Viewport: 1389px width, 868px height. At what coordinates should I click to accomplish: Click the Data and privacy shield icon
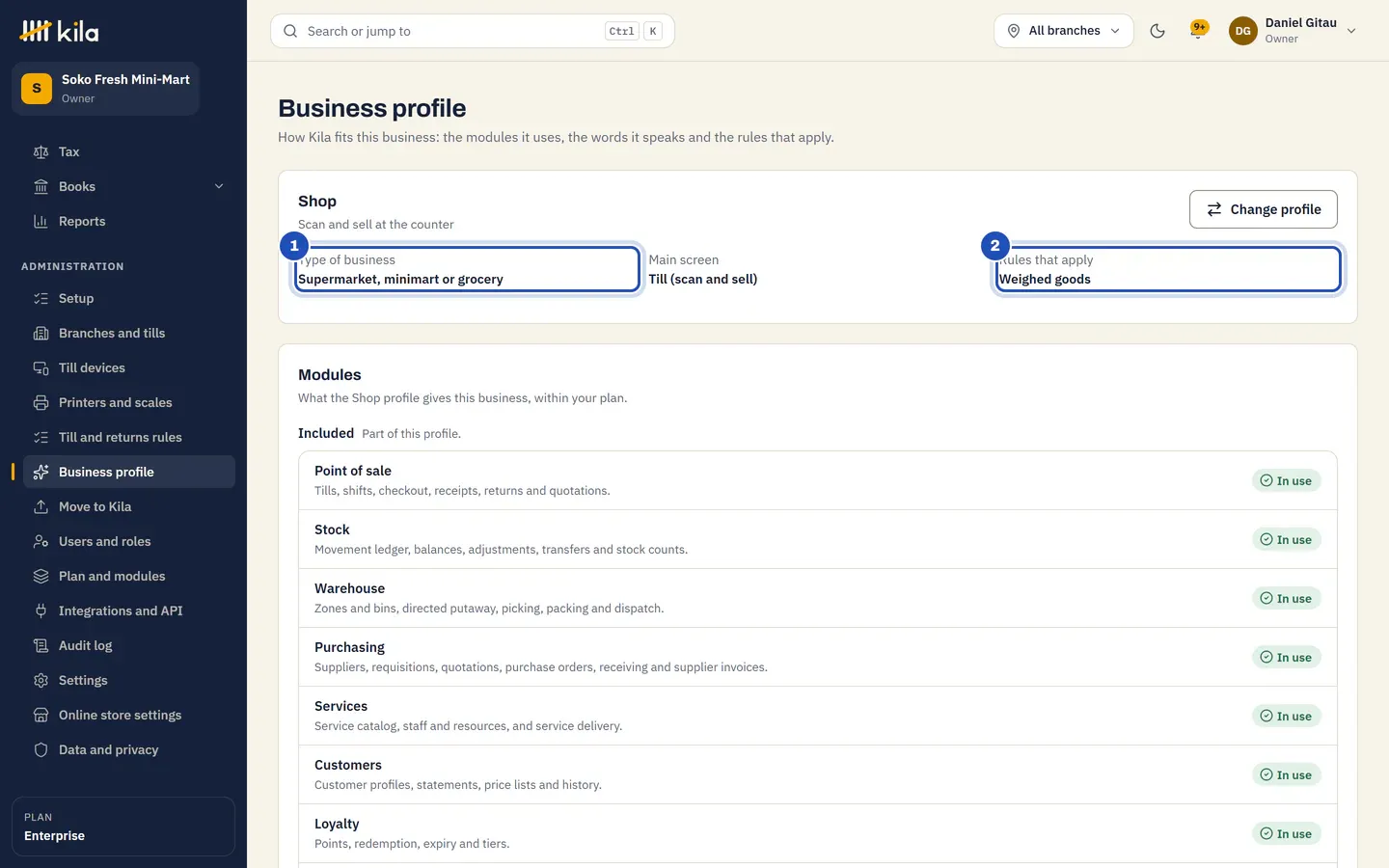click(41, 749)
